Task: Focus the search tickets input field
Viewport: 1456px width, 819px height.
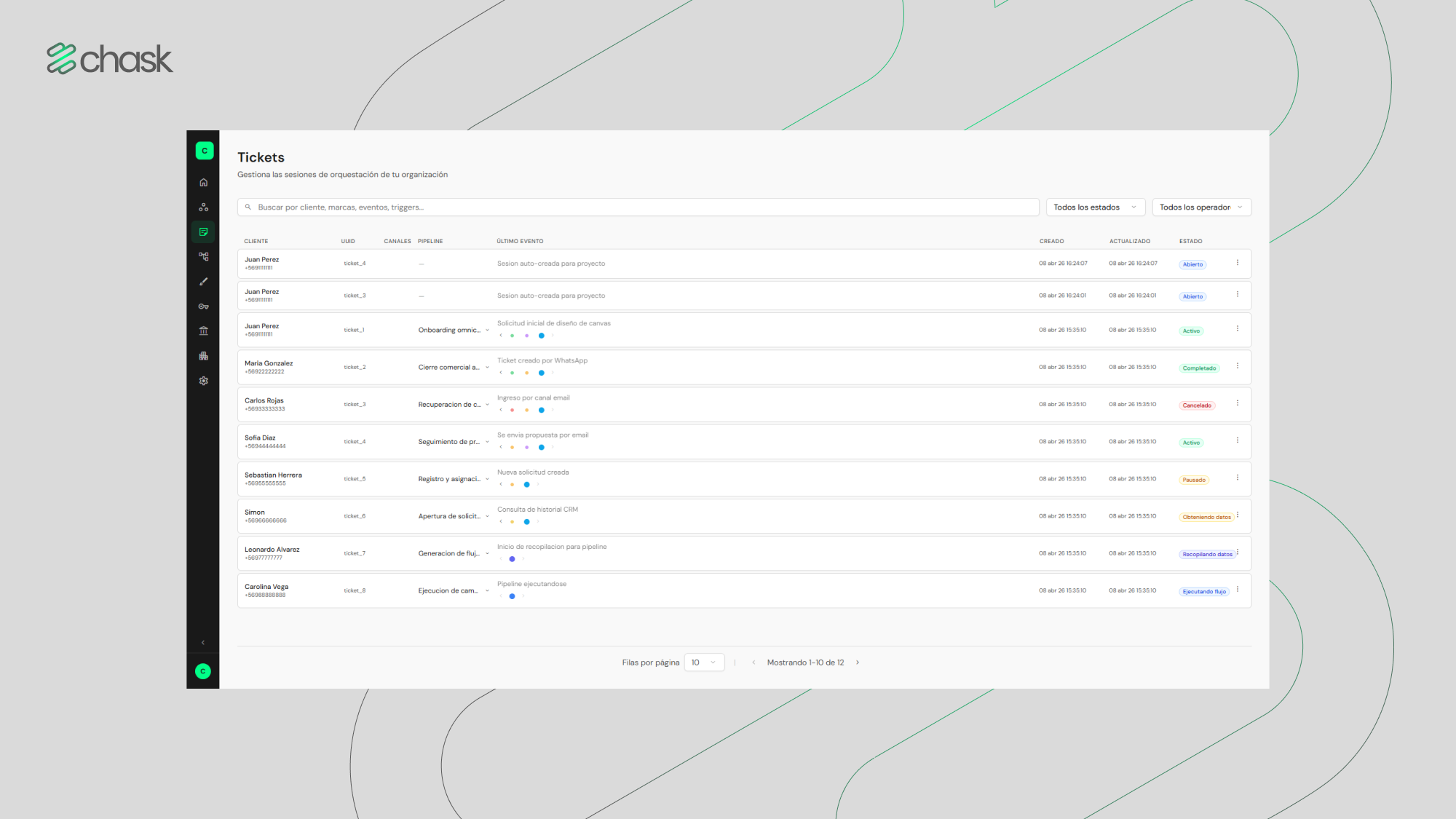Action: click(x=638, y=207)
